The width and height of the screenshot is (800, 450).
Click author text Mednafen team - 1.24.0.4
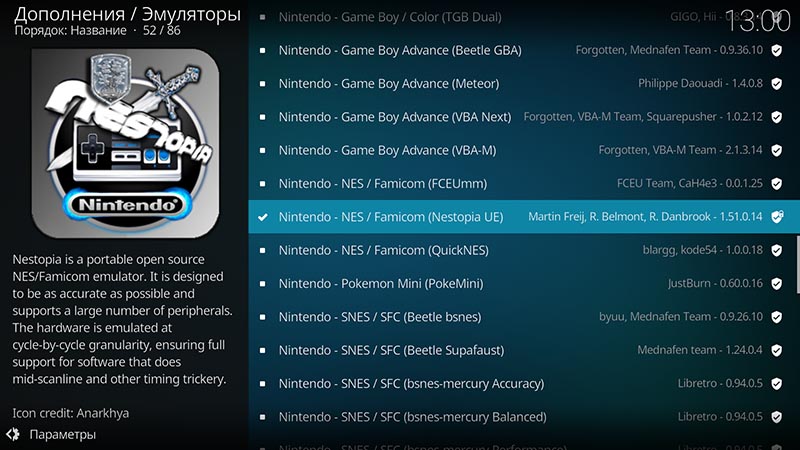(700, 350)
